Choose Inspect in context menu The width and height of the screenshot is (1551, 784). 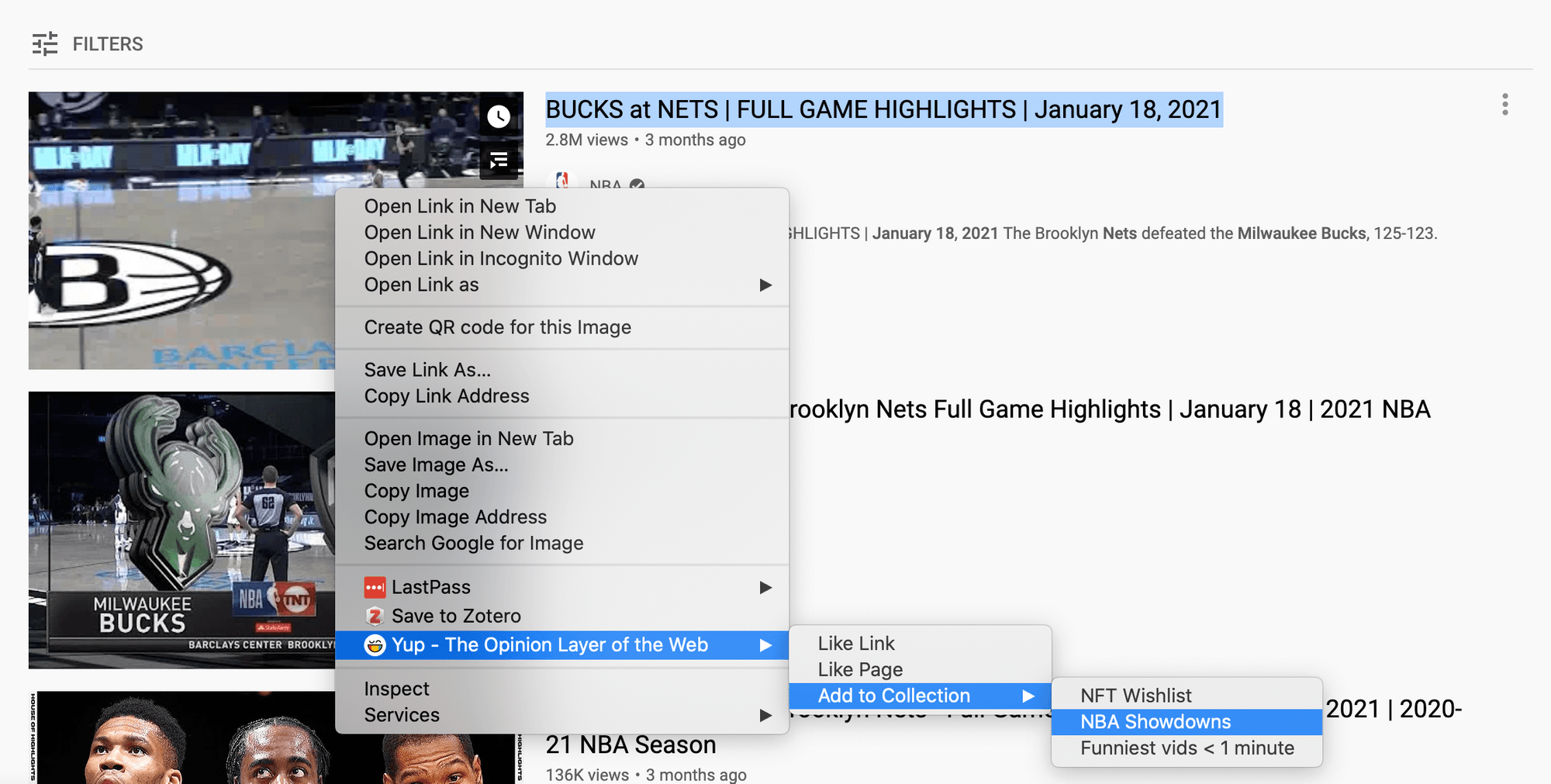point(561,689)
